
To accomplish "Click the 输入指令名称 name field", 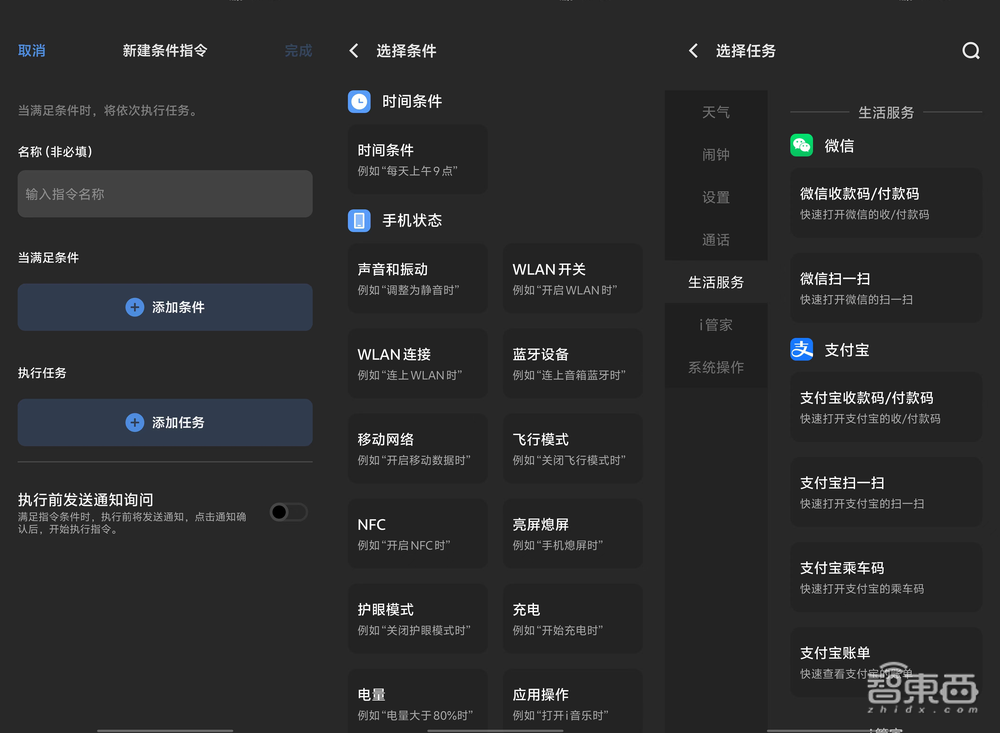I will pyautogui.click(x=165, y=193).
